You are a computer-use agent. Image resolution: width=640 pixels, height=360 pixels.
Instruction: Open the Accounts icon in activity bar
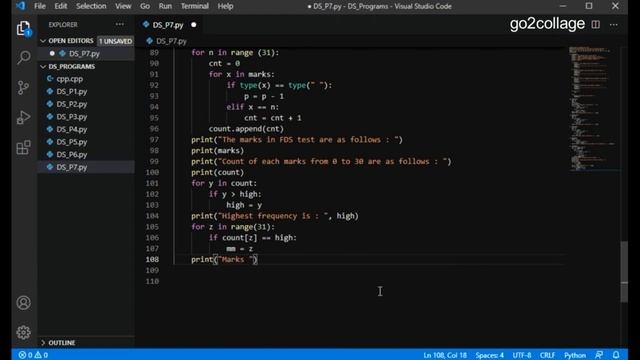(x=24, y=303)
